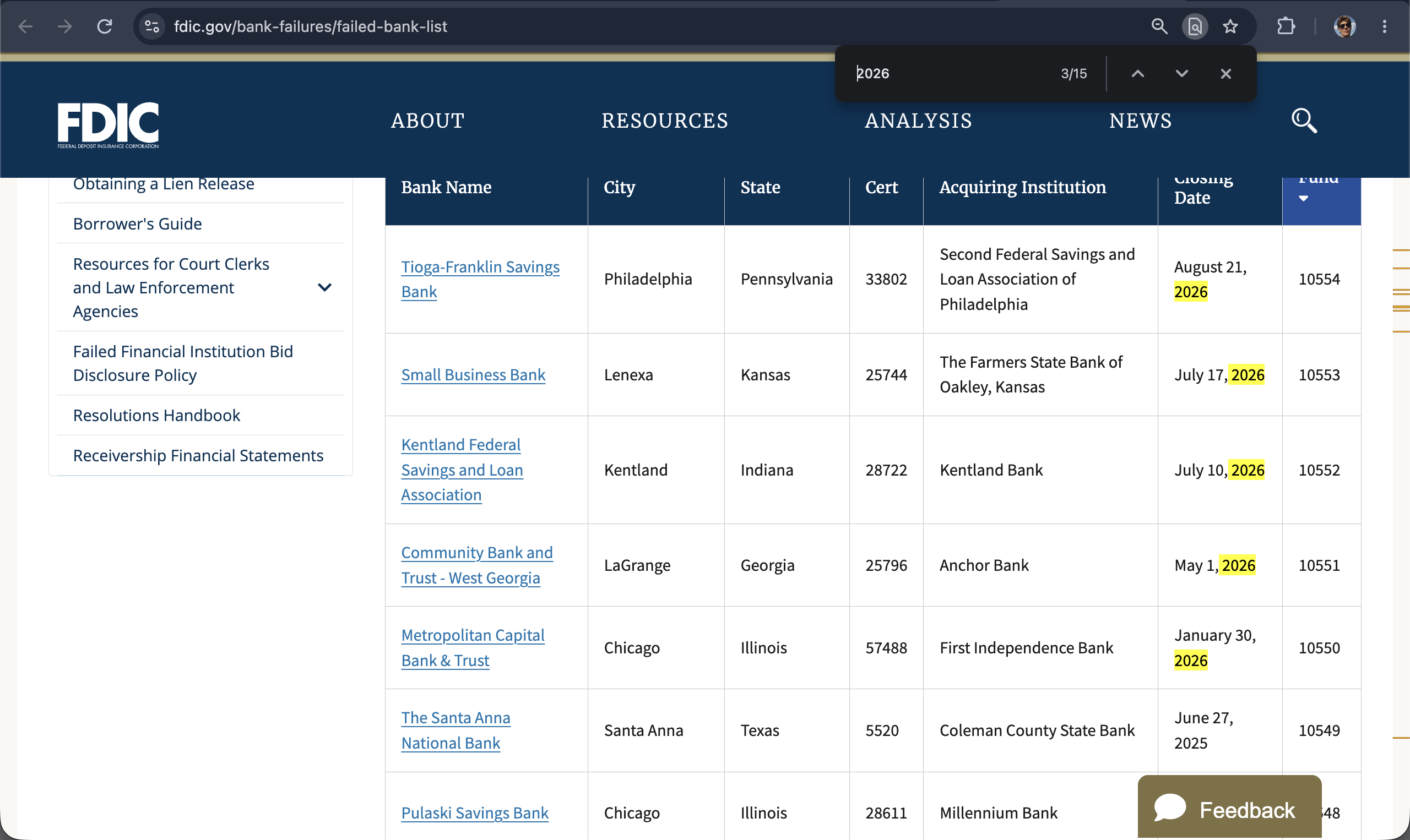
Task: Bookmark this page with the star icon
Action: [x=1230, y=26]
